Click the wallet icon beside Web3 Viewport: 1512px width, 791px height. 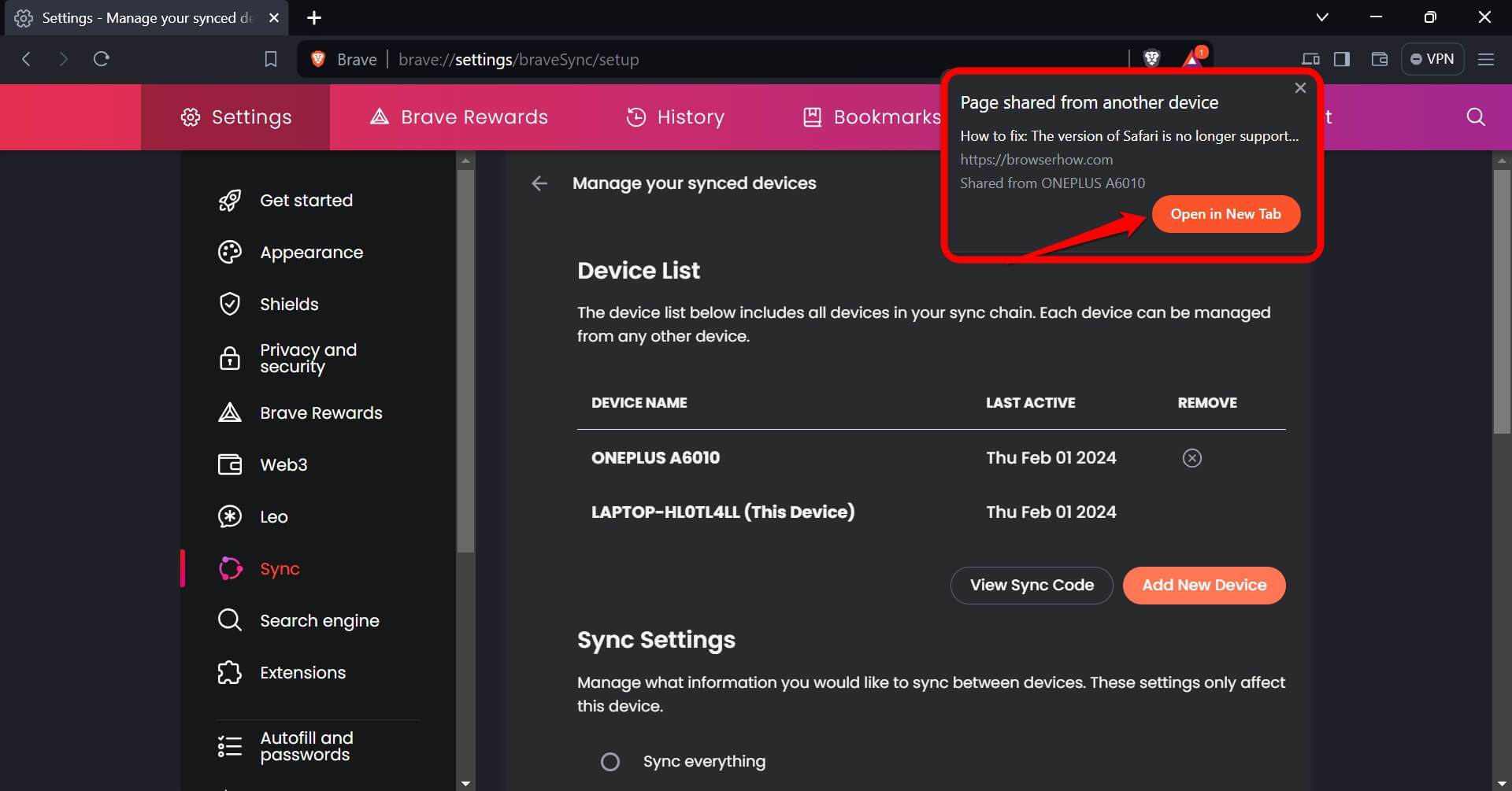(x=230, y=465)
